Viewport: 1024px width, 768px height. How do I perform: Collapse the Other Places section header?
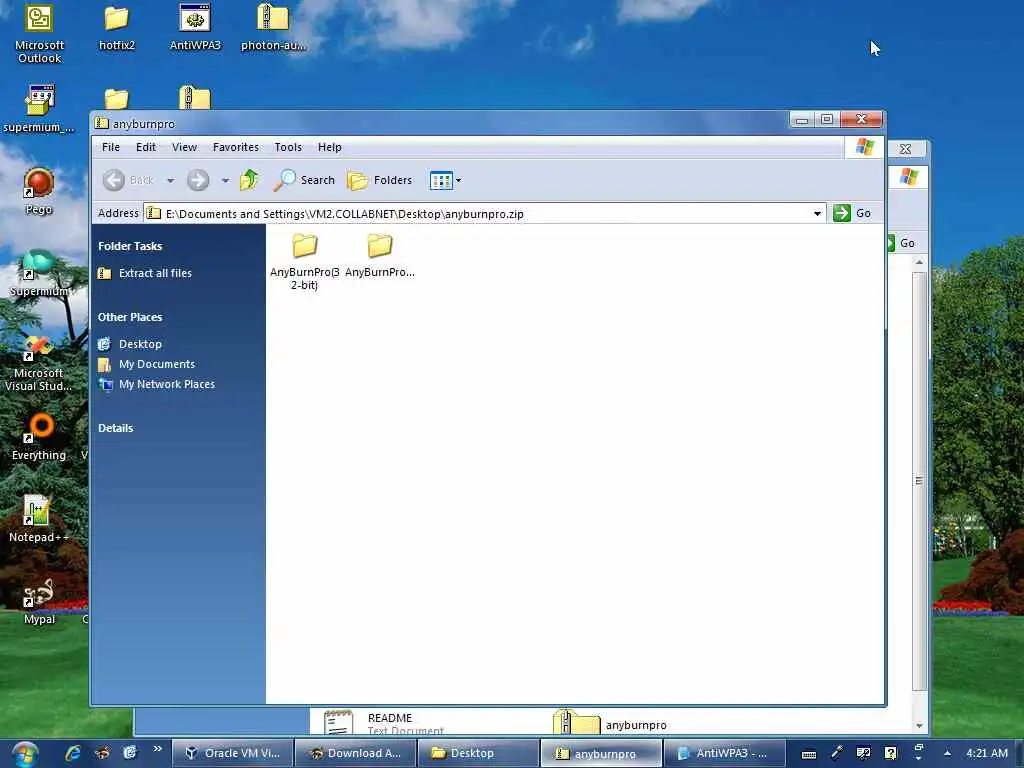130,317
